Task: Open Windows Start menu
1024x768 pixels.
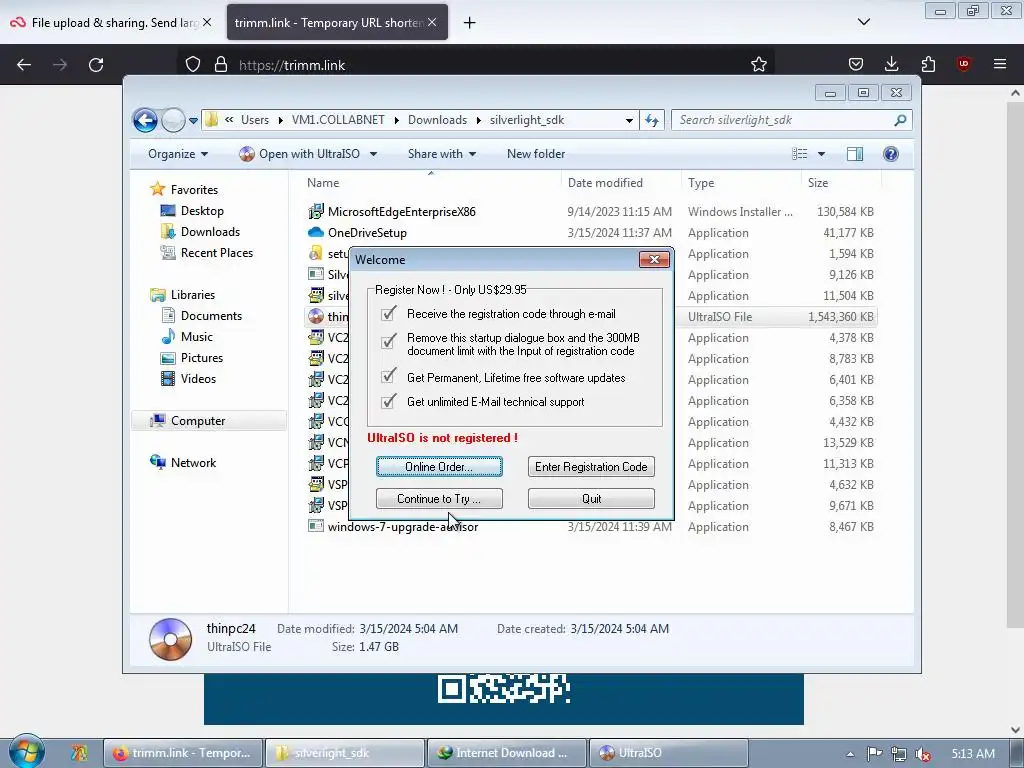Action: (x=27, y=751)
